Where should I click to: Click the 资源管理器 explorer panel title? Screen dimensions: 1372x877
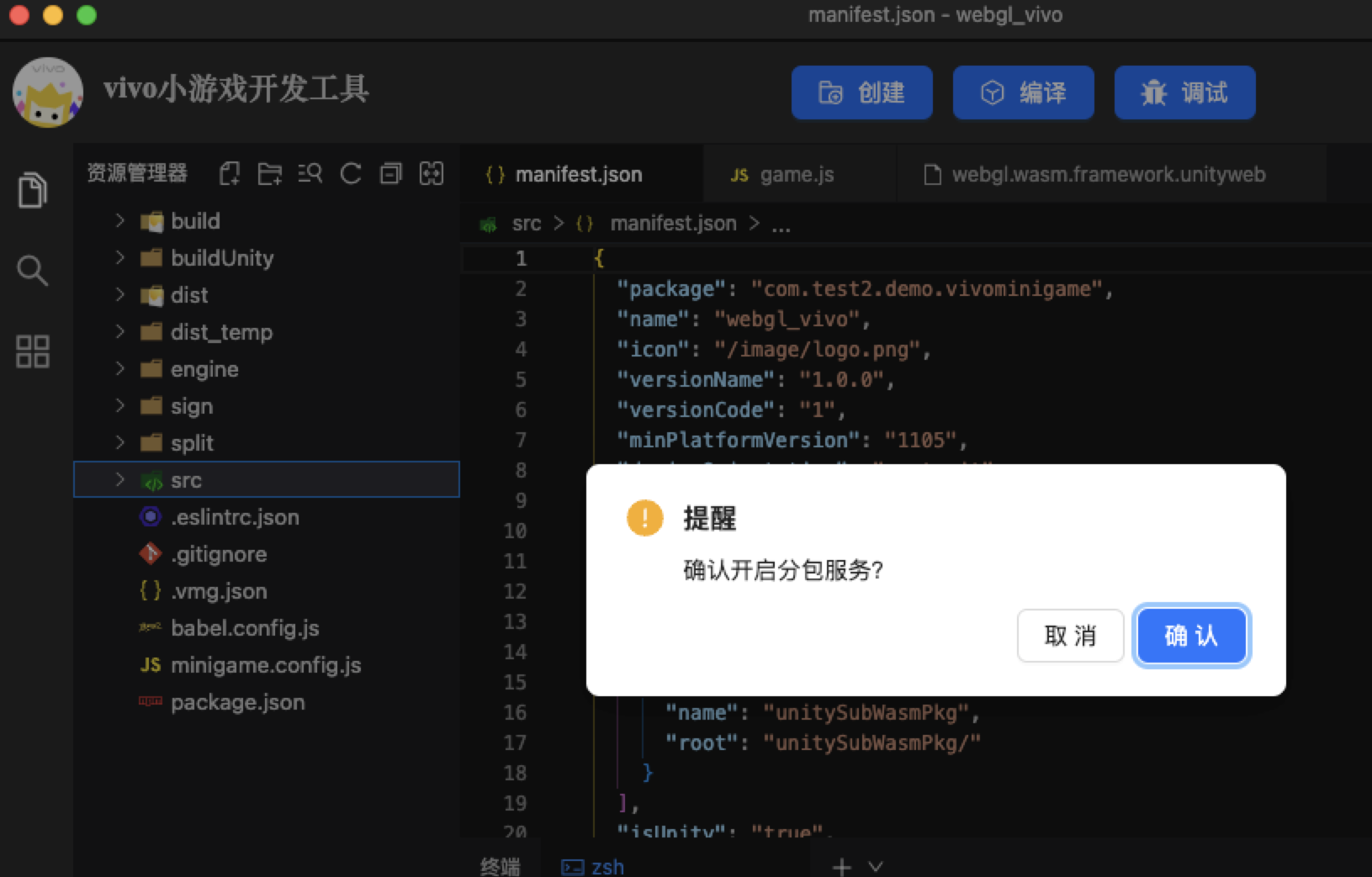coord(137,173)
